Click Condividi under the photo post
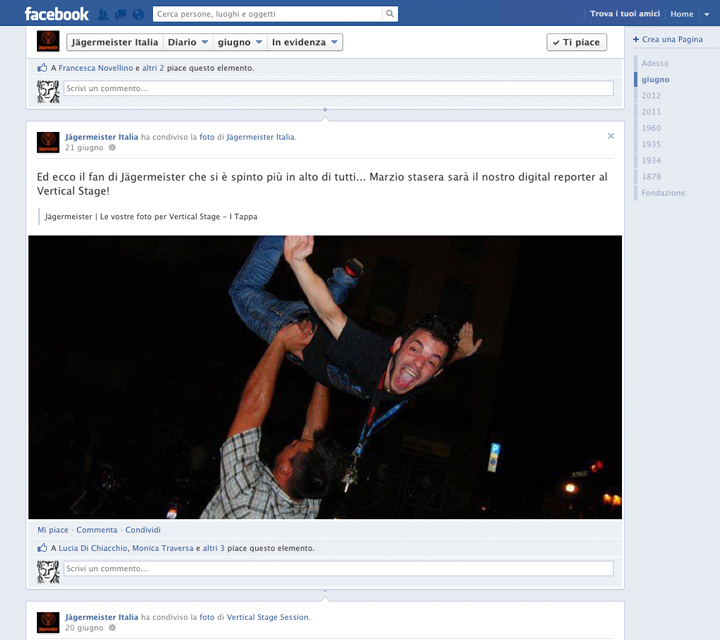 point(143,530)
